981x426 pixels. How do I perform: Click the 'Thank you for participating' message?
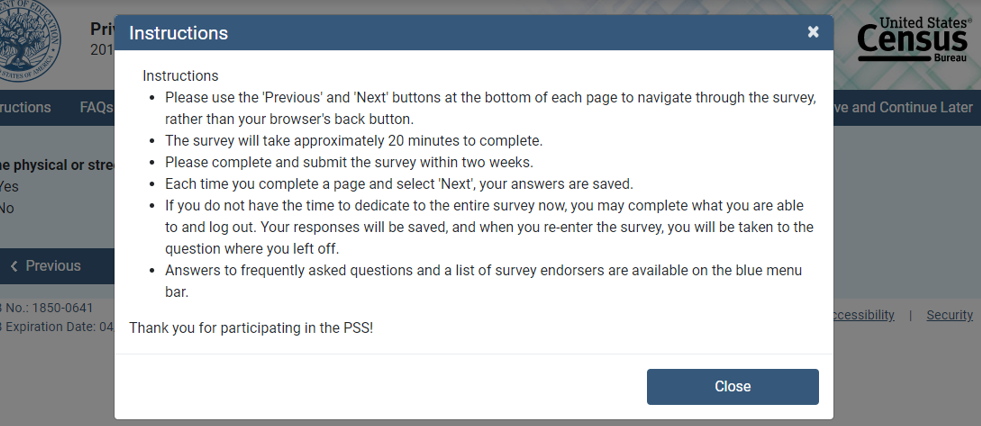pos(251,327)
